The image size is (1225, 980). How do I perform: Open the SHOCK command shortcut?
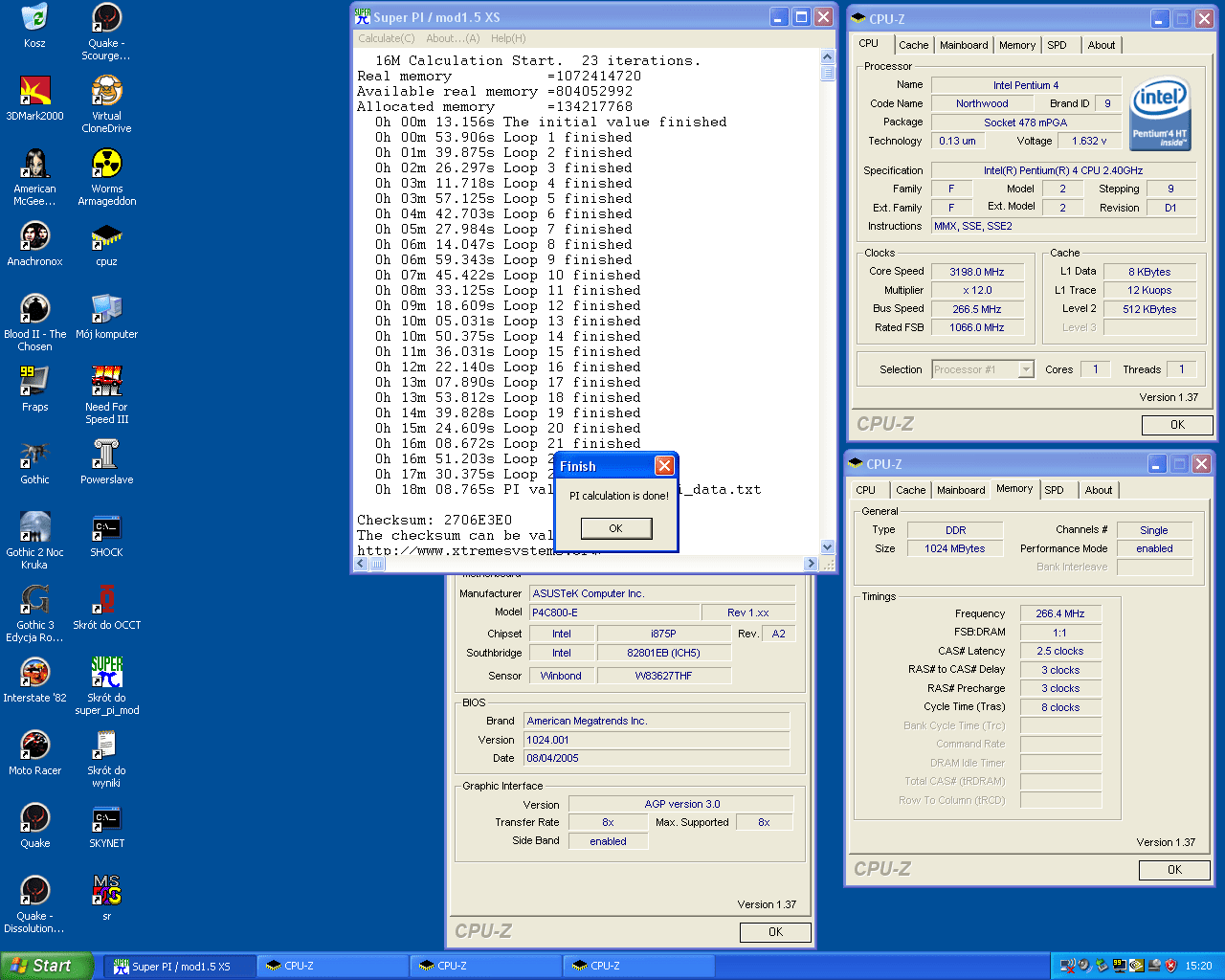click(106, 535)
